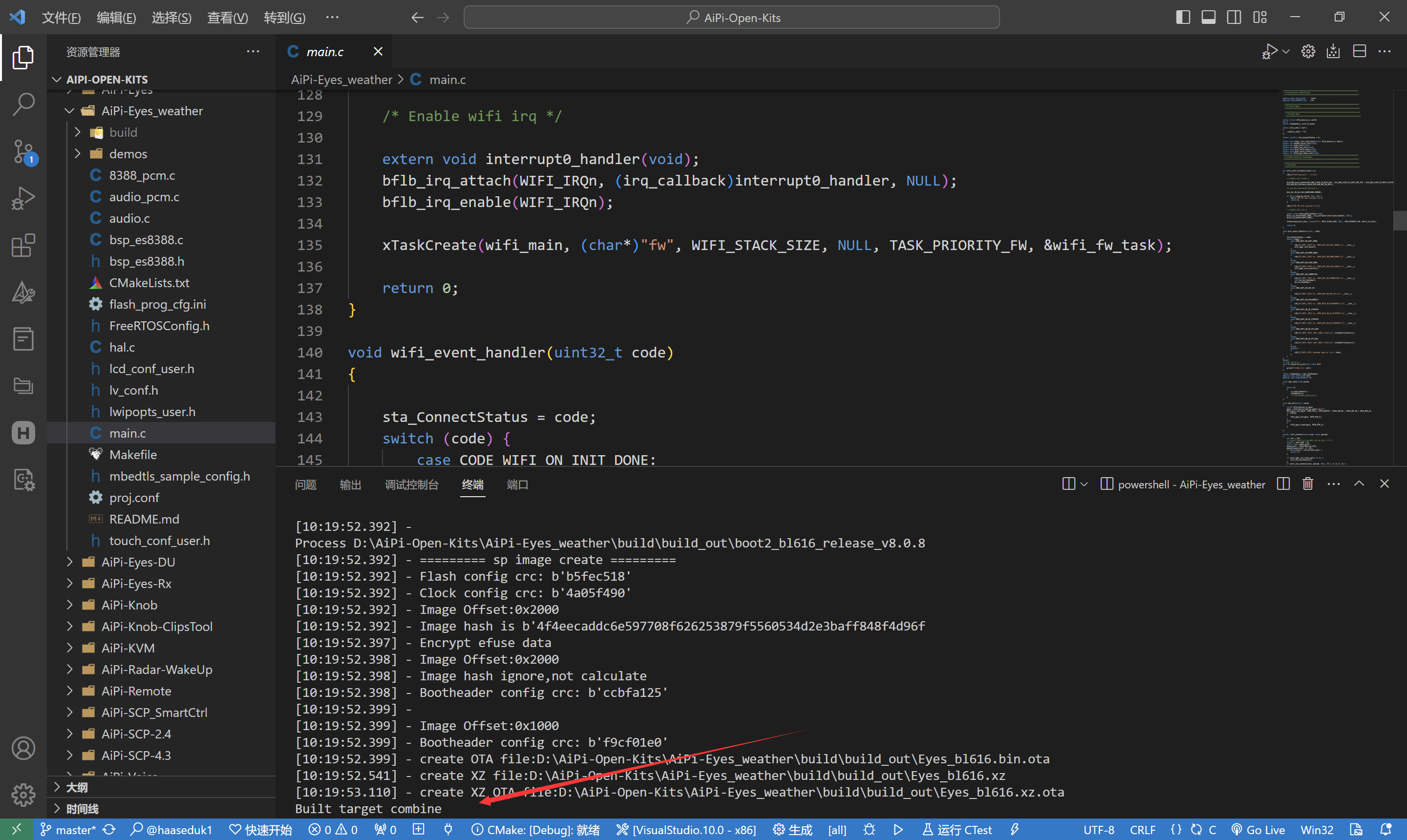Click Go Live in status bar

pyautogui.click(x=1258, y=830)
